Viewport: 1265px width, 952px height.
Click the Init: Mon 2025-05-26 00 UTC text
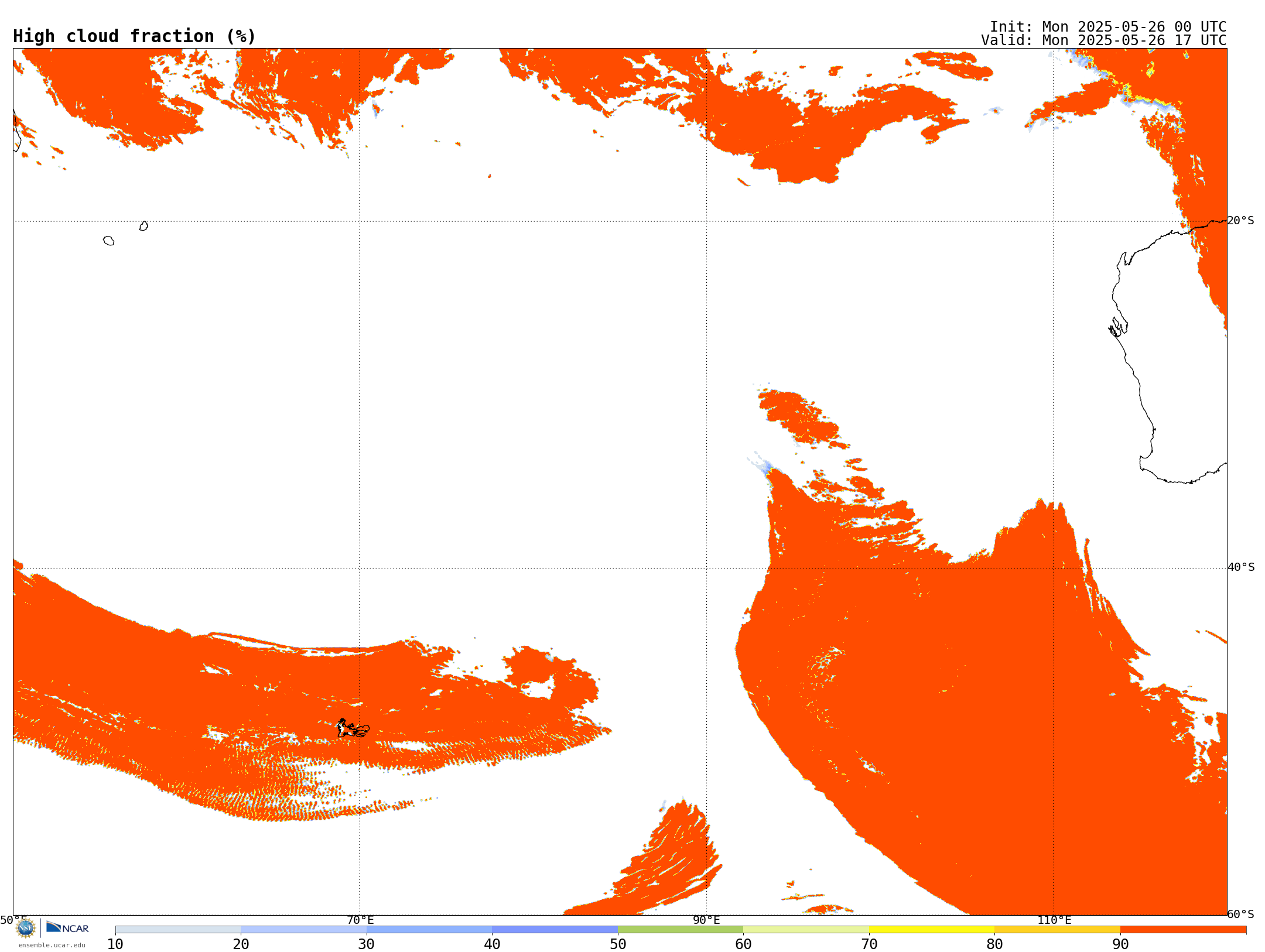point(1108,27)
